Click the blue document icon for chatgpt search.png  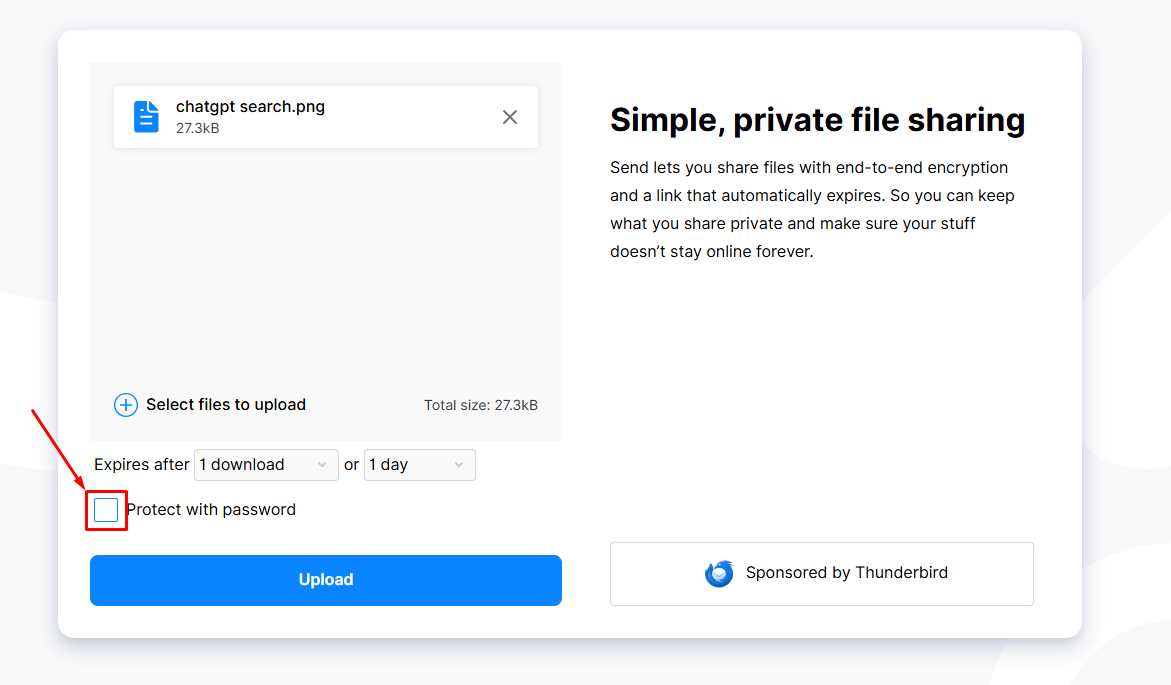tap(146, 116)
